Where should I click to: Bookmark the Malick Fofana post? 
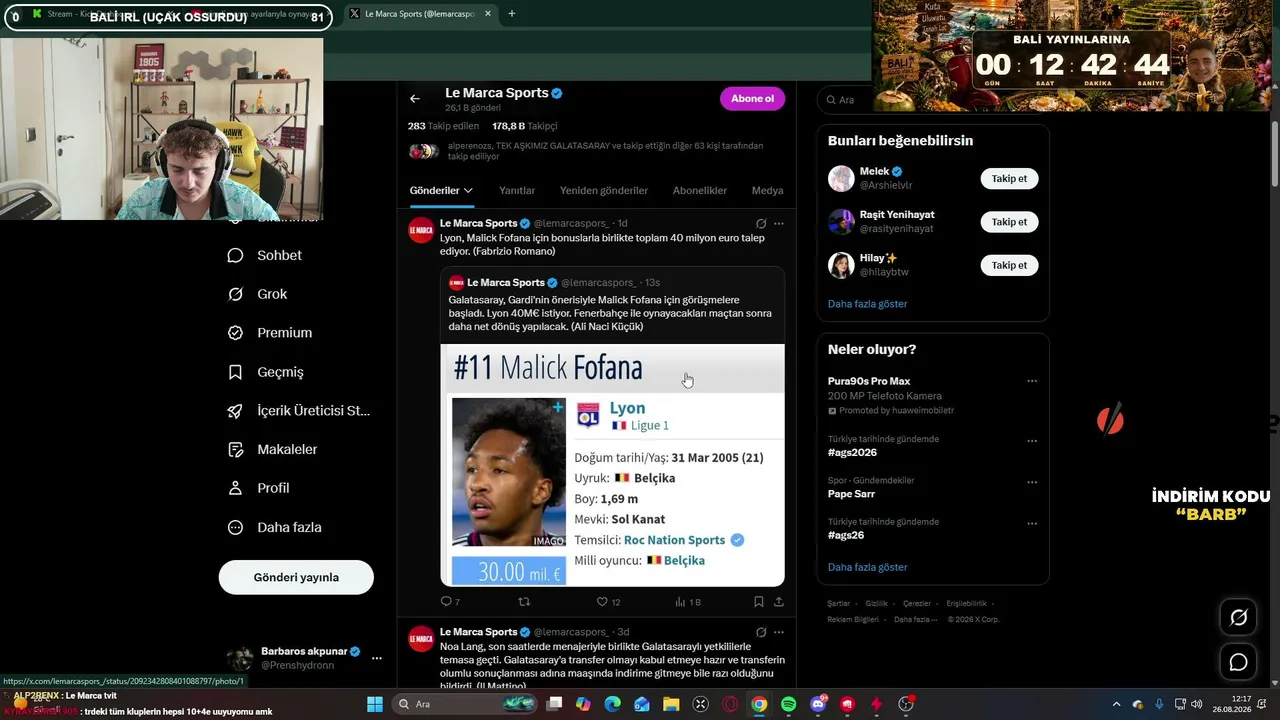(758, 602)
